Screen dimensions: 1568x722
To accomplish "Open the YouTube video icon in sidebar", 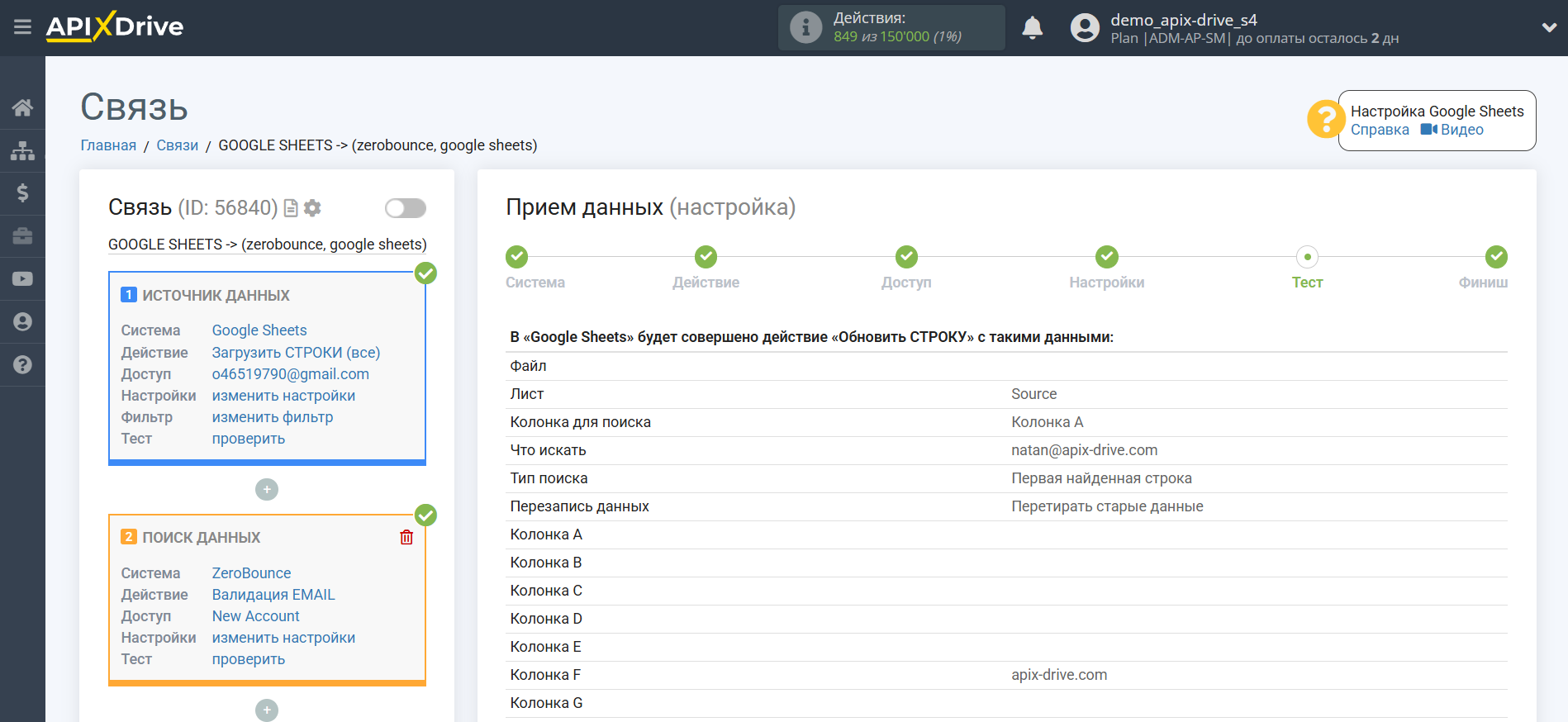I will tap(22, 279).
